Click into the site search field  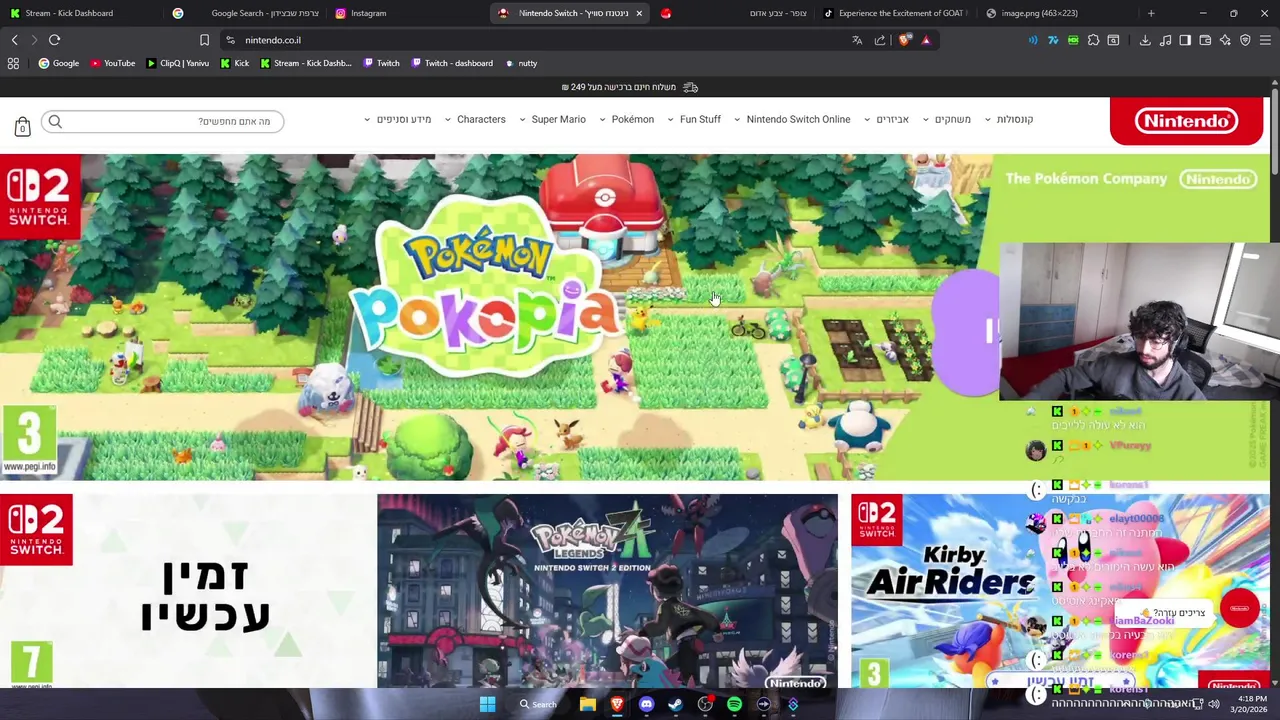(163, 121)
